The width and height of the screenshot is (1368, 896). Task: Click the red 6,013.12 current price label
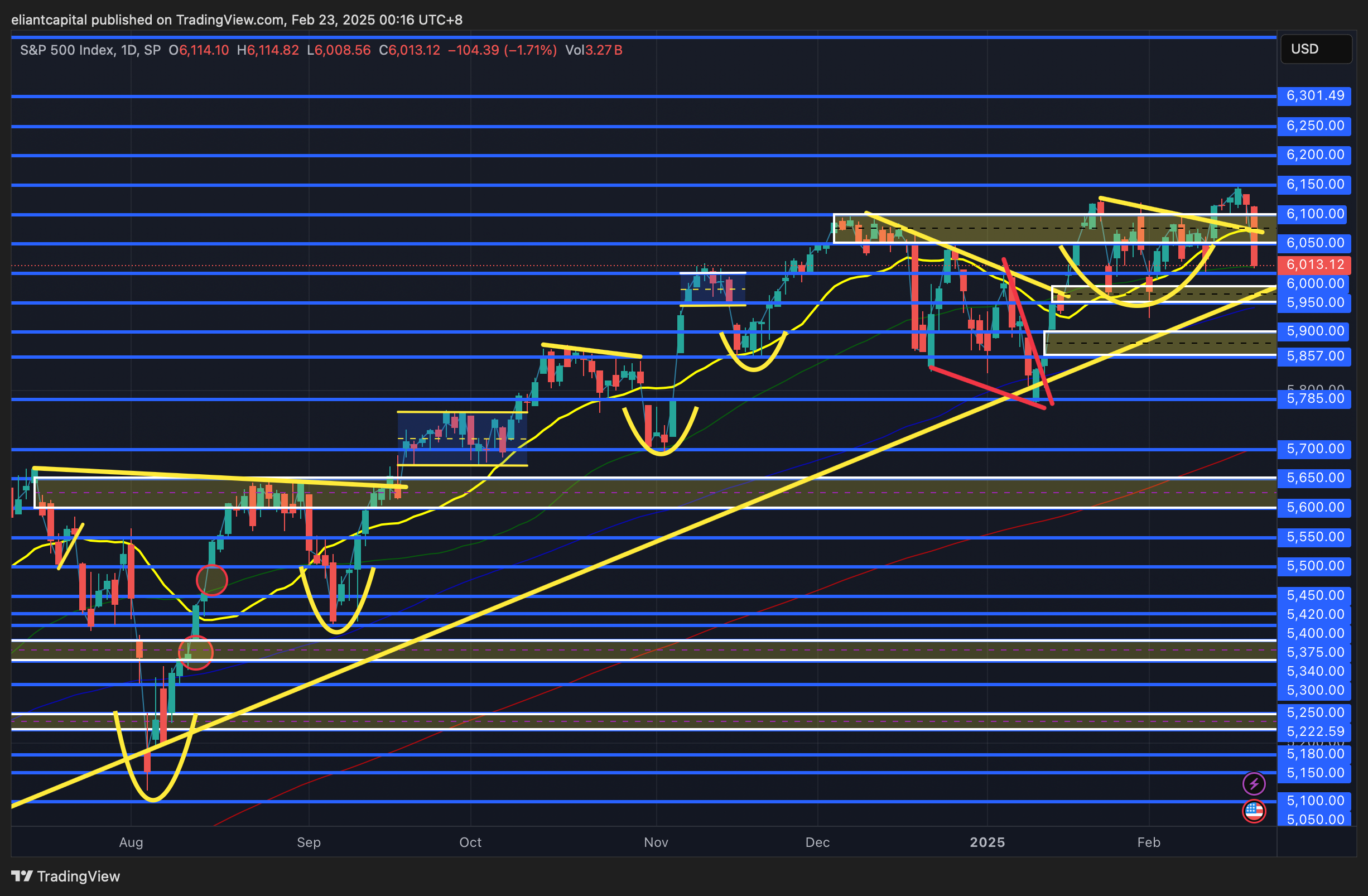click(x=1314, y=264)
